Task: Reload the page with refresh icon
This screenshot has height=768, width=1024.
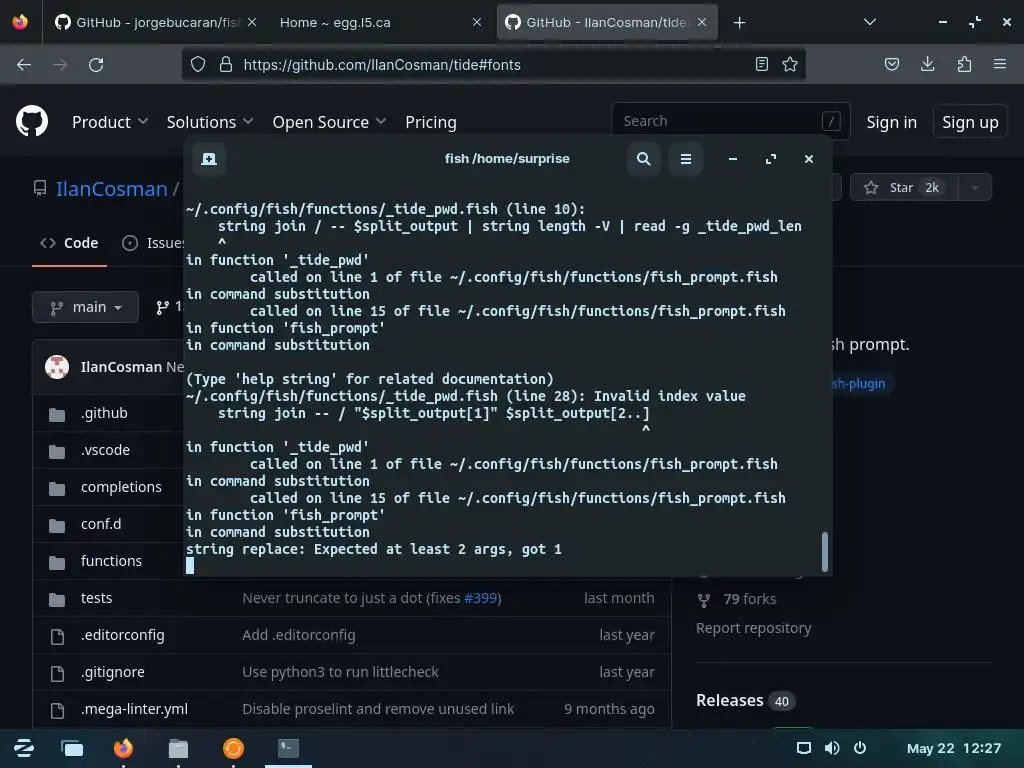Action: 96,65
